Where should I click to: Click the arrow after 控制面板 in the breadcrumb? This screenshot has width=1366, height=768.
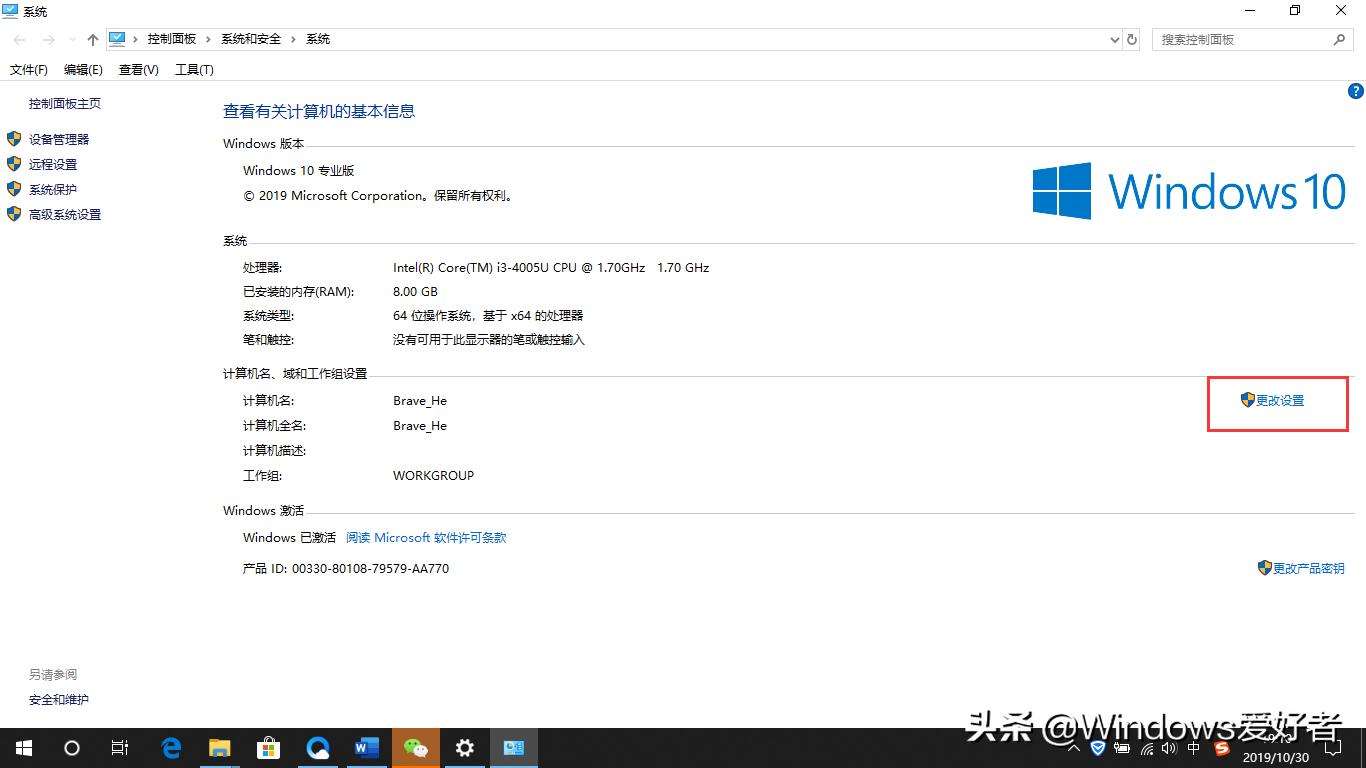[x=208, y=38]
